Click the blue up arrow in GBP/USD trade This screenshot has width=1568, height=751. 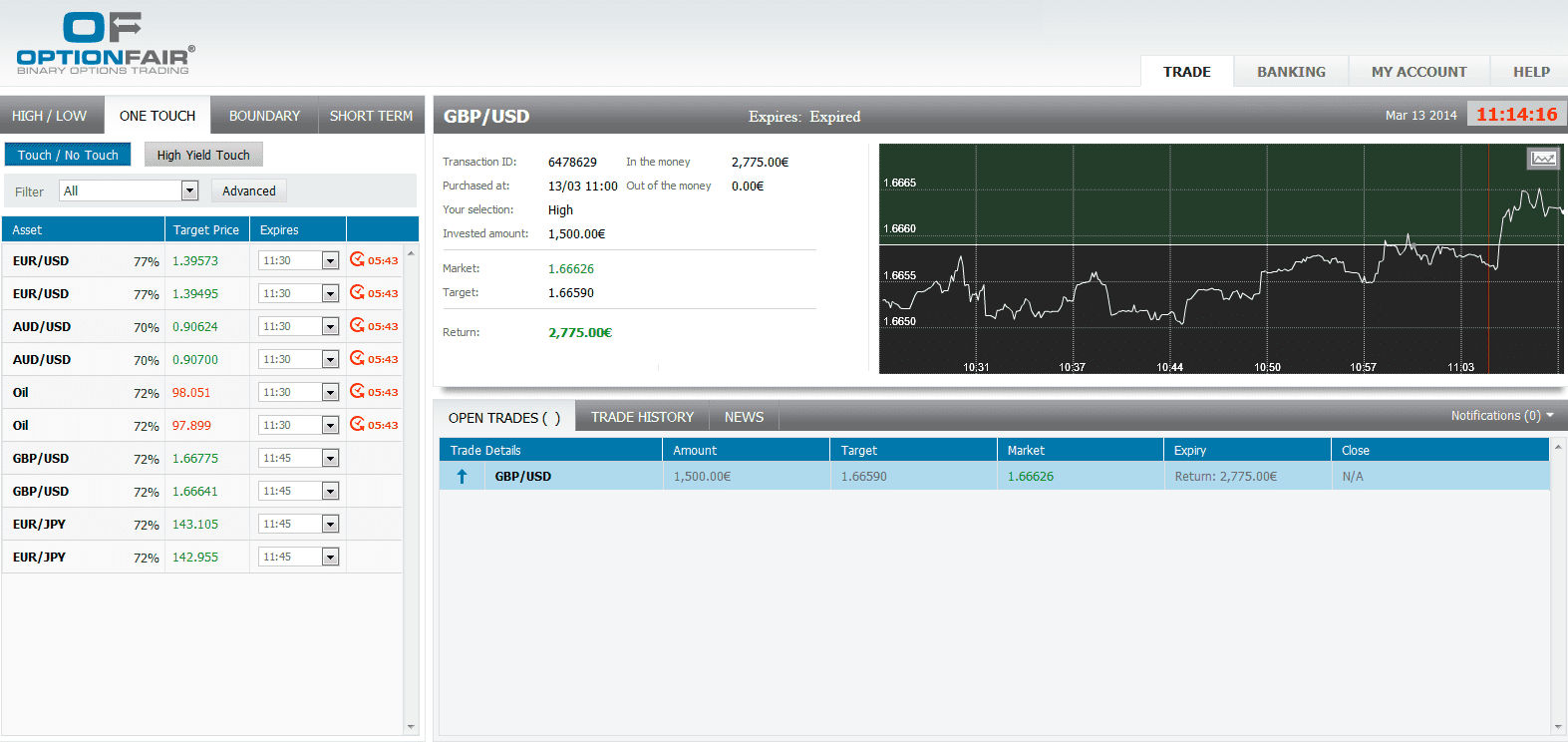[x=462, y=477]
